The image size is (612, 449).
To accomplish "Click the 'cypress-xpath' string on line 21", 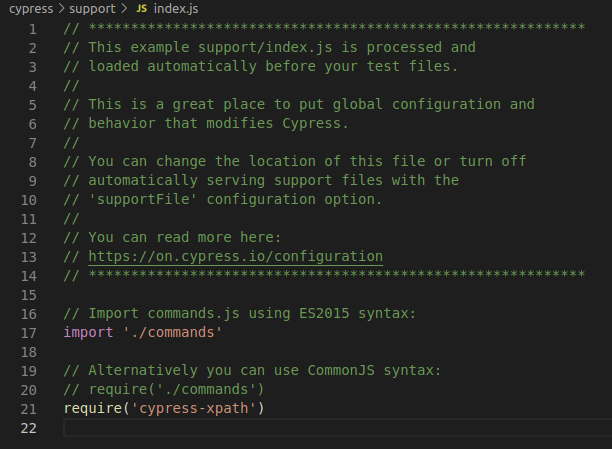I will pos(194,408).
